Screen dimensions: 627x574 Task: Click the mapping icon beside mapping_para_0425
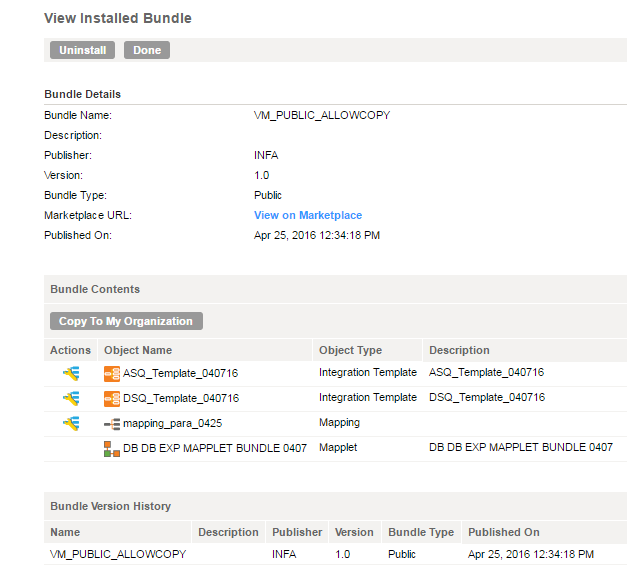pyautogui.click(x=112, y=424)
